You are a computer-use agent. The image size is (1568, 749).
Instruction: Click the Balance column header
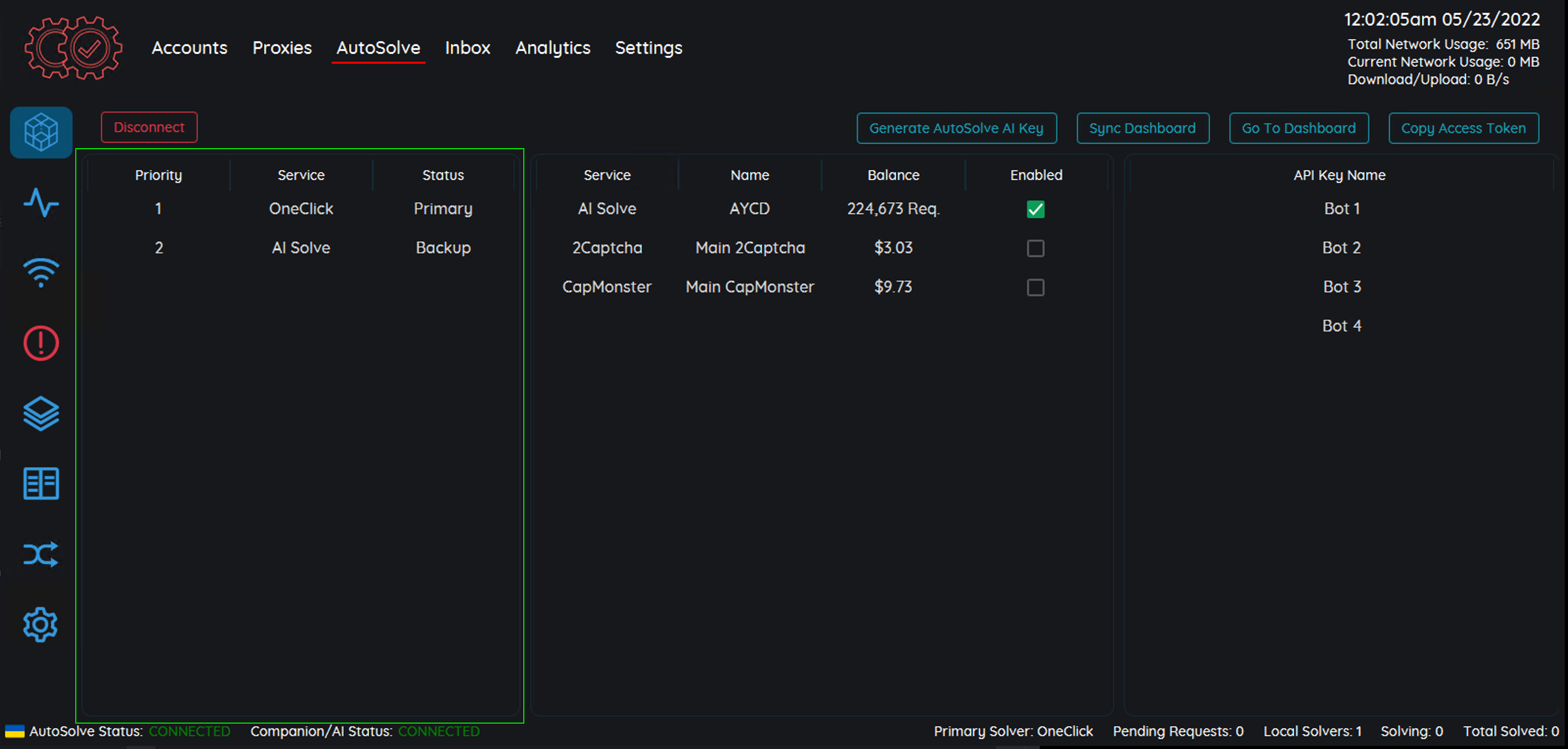(893, 175)
